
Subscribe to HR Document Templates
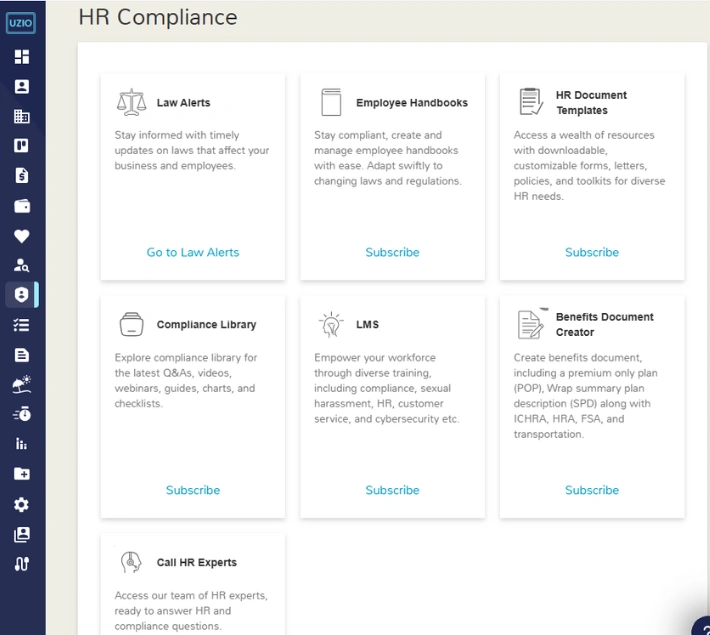pyautogui.click(x=592, y=252)
